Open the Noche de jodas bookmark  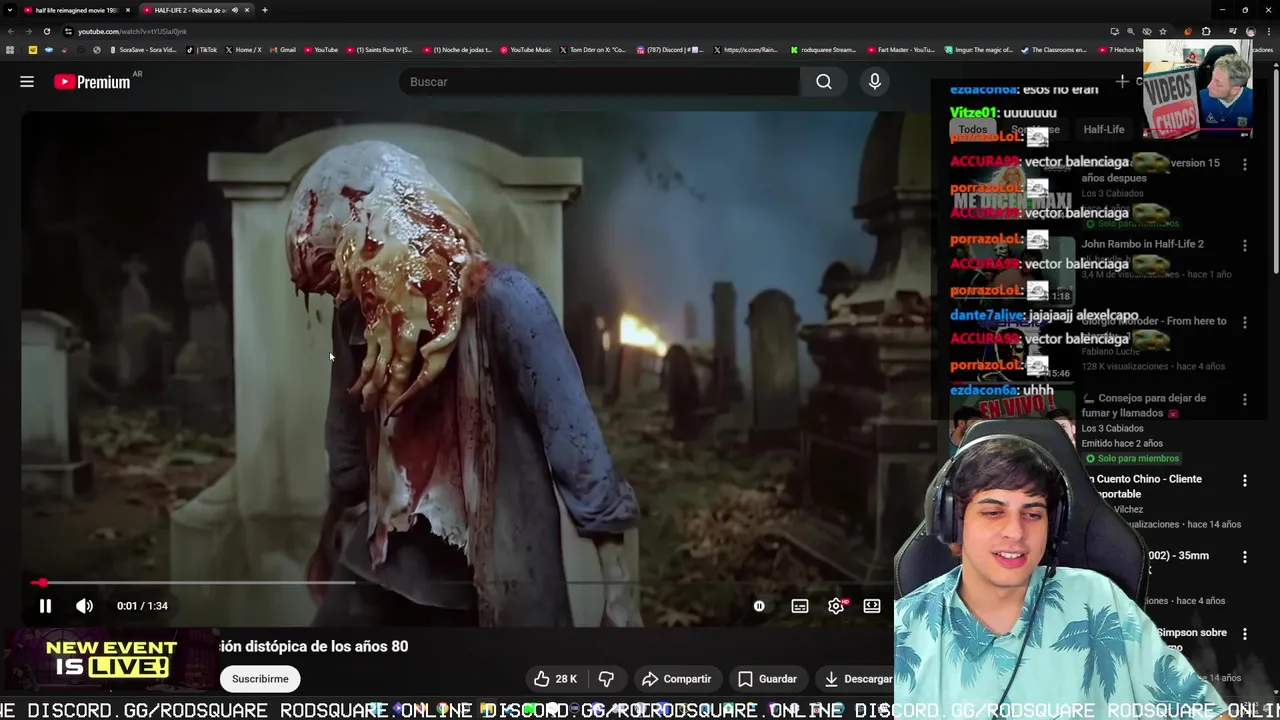458,50
